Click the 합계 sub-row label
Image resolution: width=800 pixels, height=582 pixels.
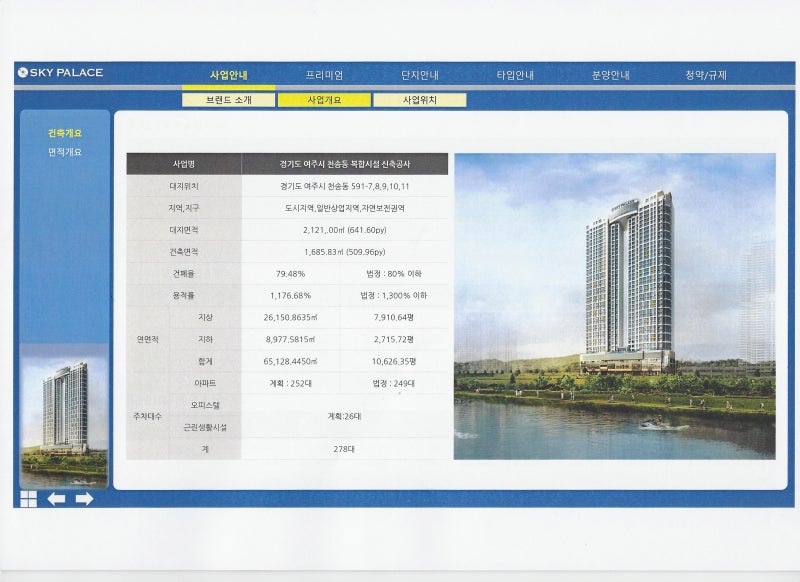(205, 361)
